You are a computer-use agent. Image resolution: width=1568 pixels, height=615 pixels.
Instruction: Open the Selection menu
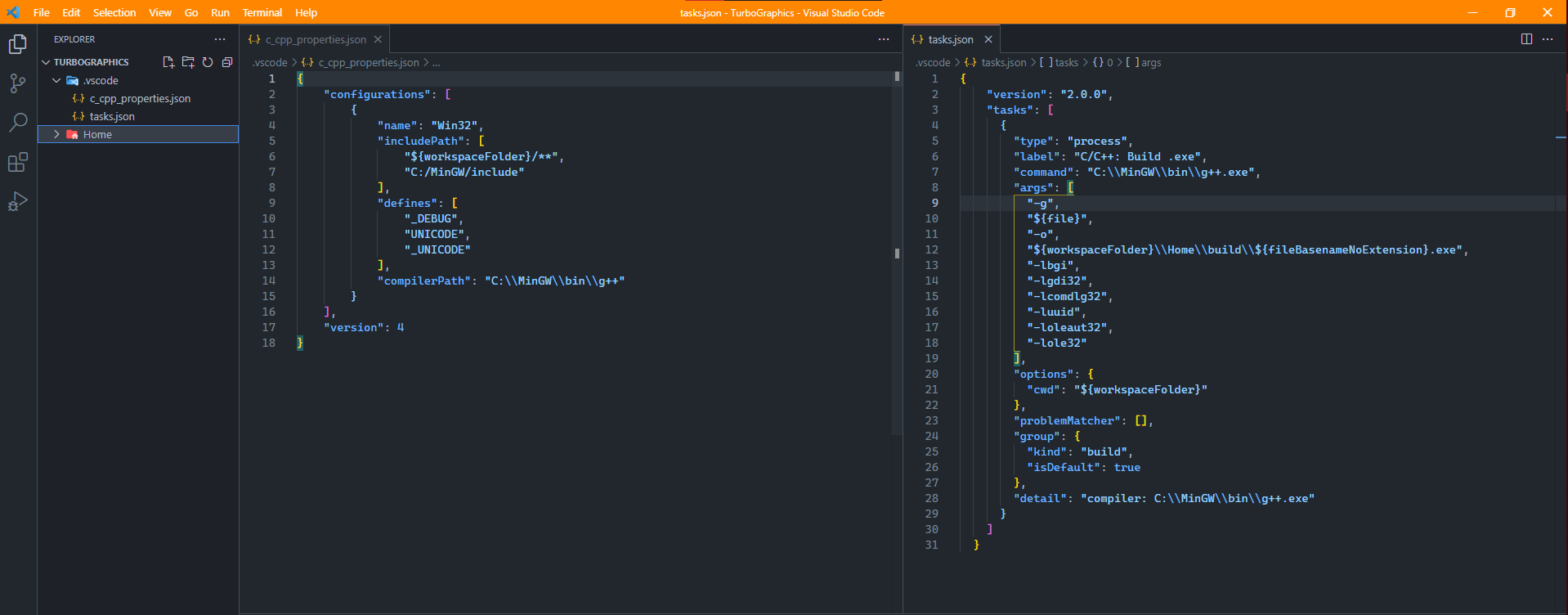coord(114,12)
